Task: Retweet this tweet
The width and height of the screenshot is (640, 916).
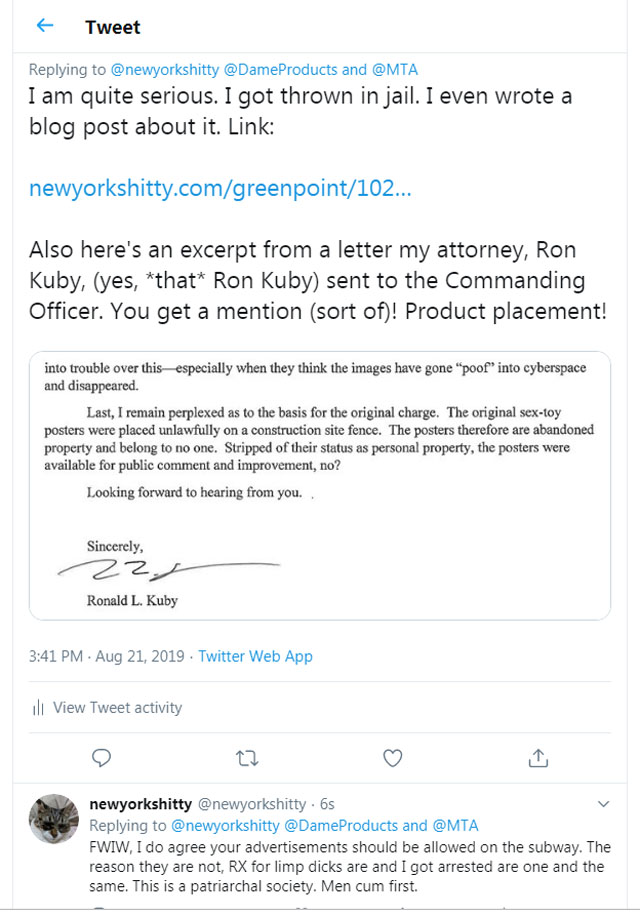Action: click(x=246, y=757)
